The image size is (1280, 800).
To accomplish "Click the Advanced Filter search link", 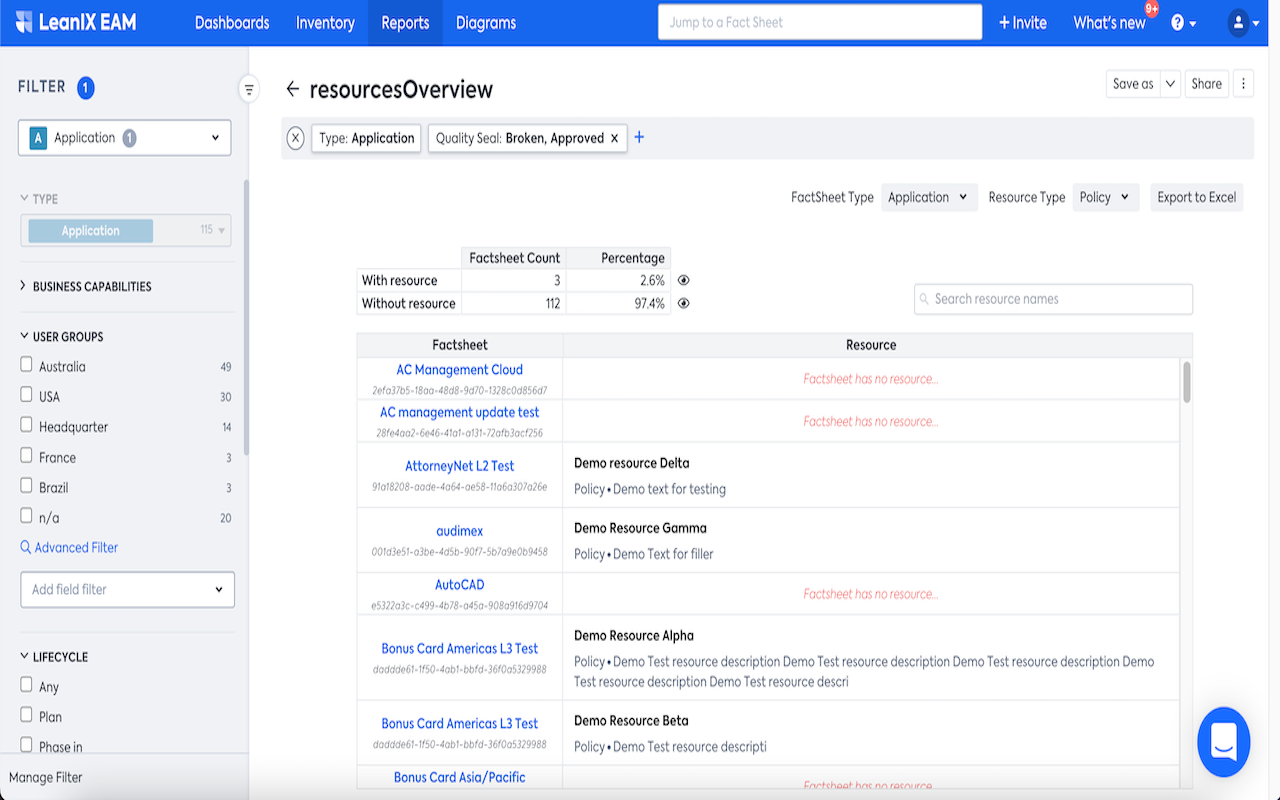I will tap(69, 548).
